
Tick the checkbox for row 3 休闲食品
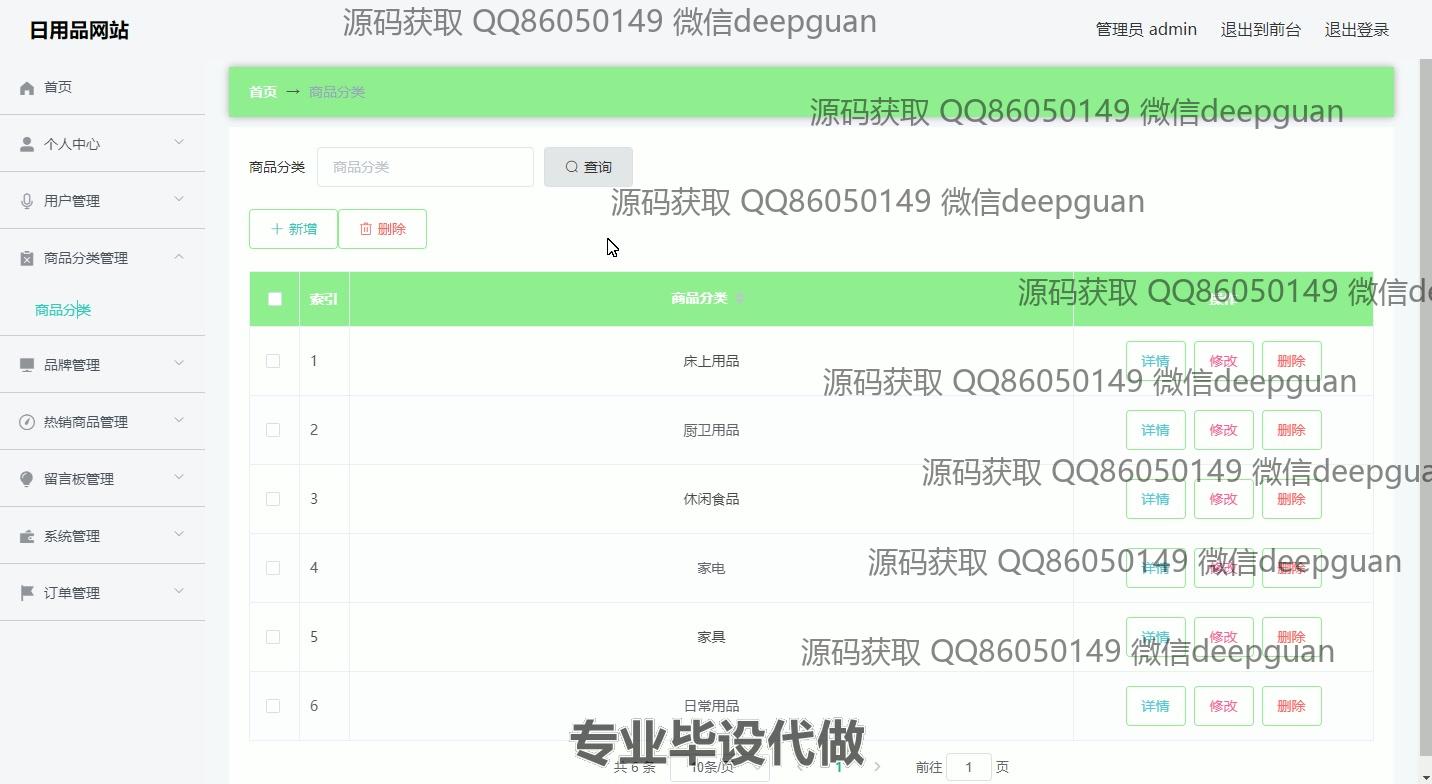click(x=273, y=499)
